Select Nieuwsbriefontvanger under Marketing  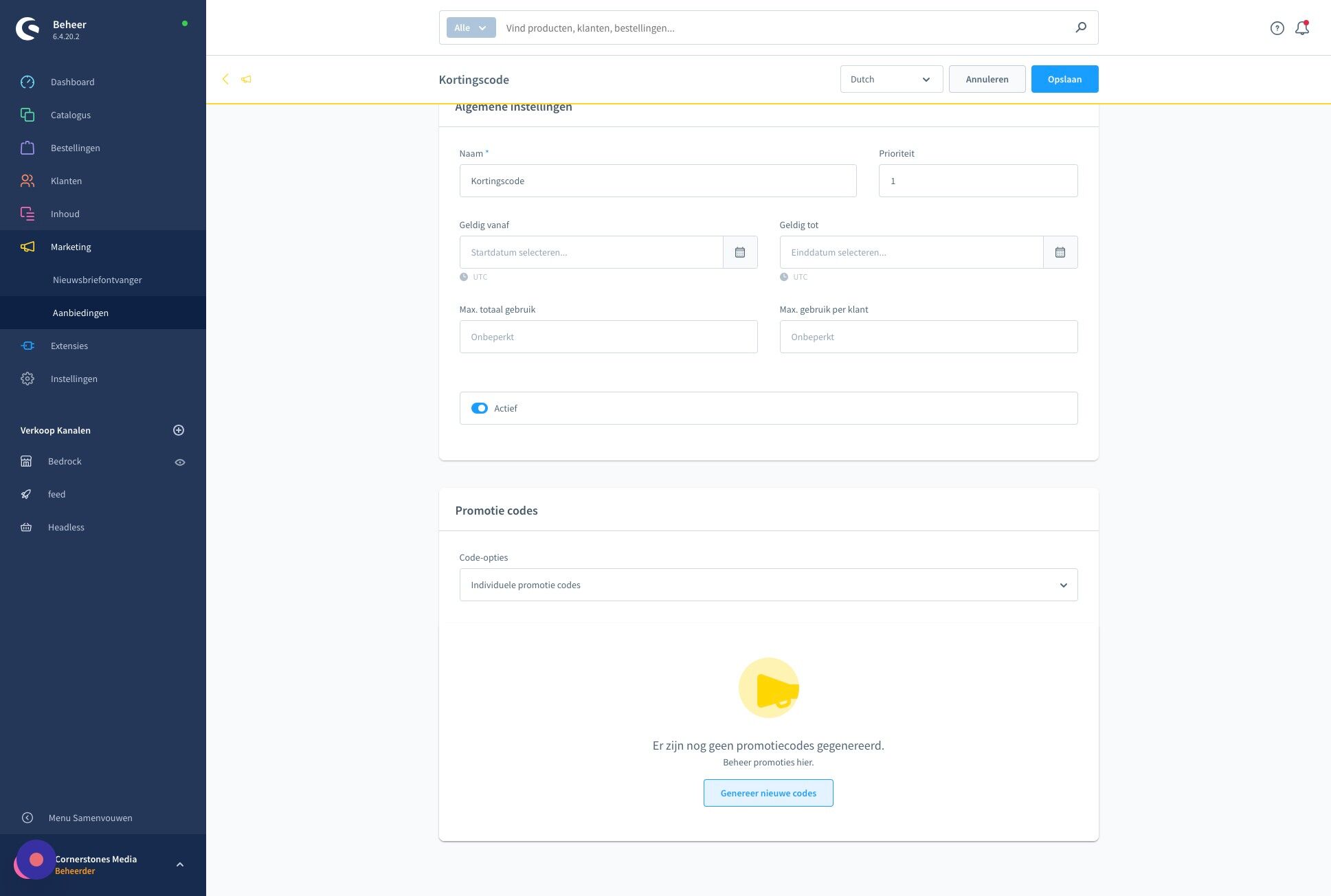point(97,280)
